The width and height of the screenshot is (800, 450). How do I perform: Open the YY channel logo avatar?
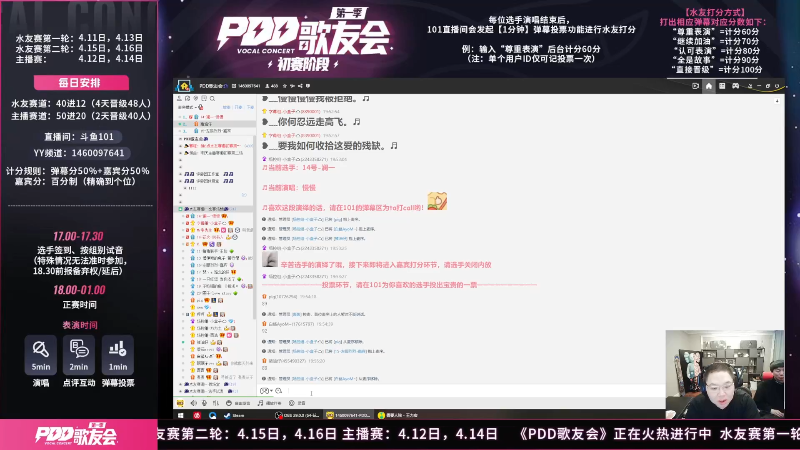pos(184,86)
